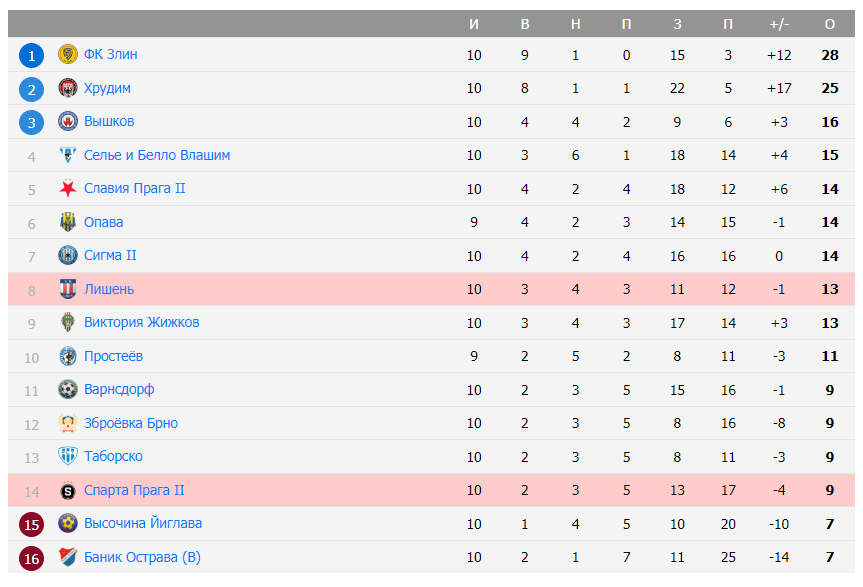Click the blue position 1 badge

click(x=31, y=56)
